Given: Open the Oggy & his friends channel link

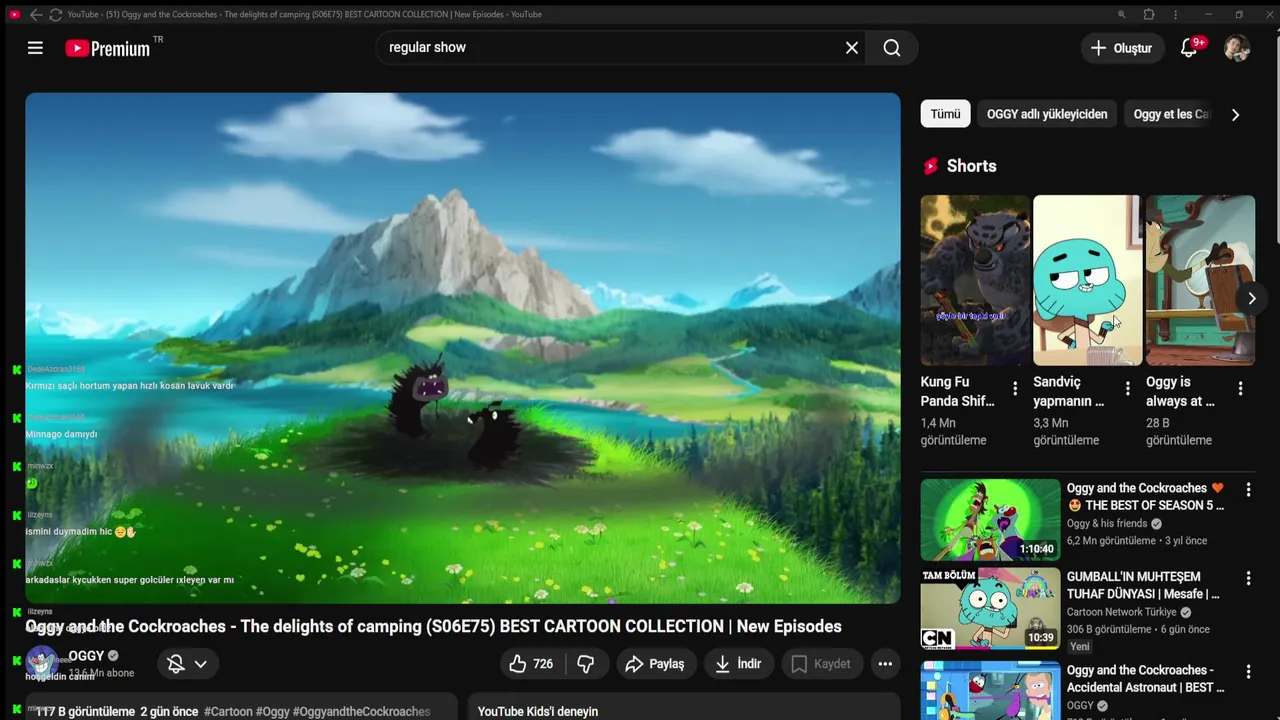Looking at the screenshot, I should (x=1107, y=523).
